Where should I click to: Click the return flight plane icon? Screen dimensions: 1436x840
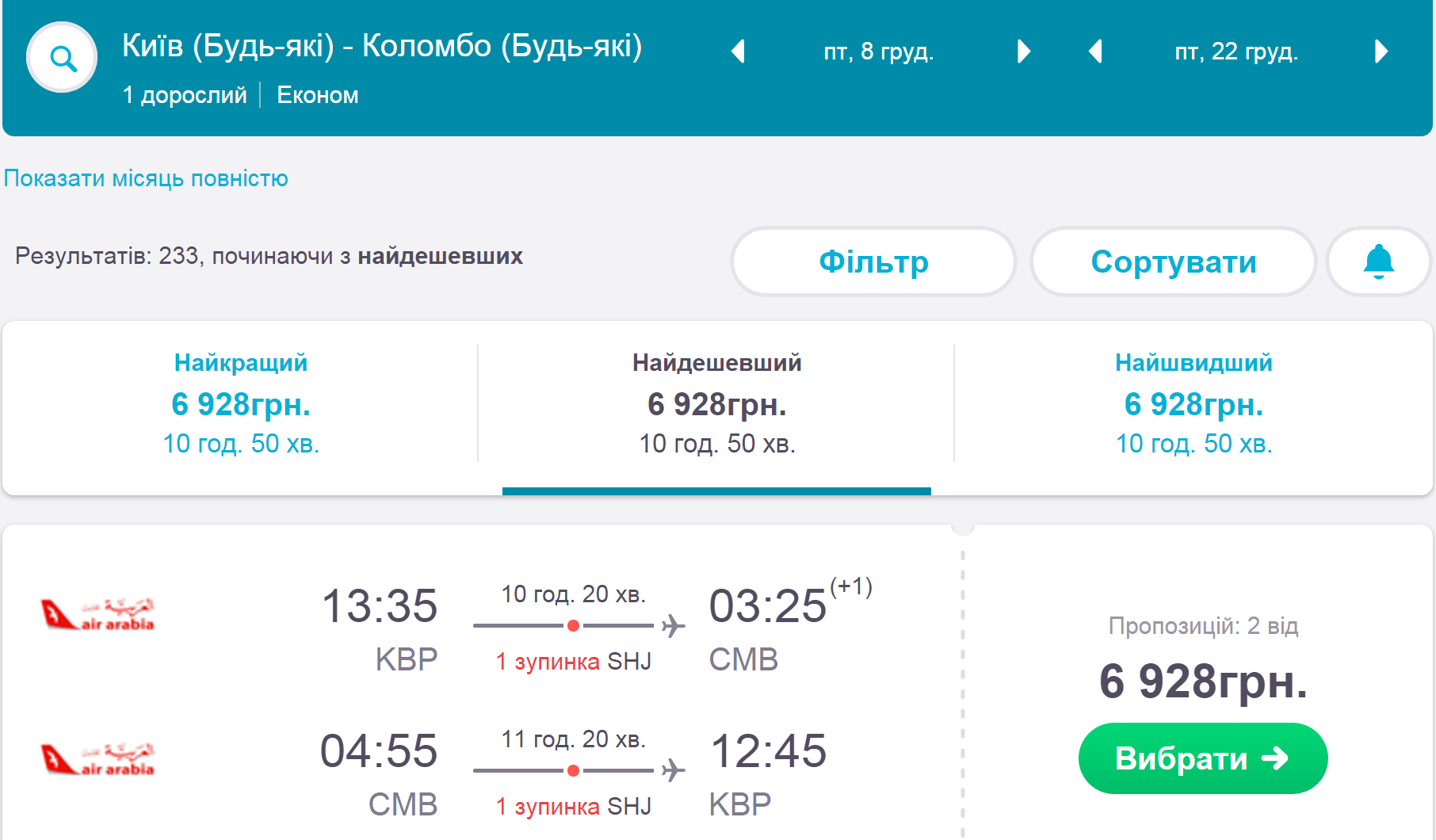pos(673,769)
